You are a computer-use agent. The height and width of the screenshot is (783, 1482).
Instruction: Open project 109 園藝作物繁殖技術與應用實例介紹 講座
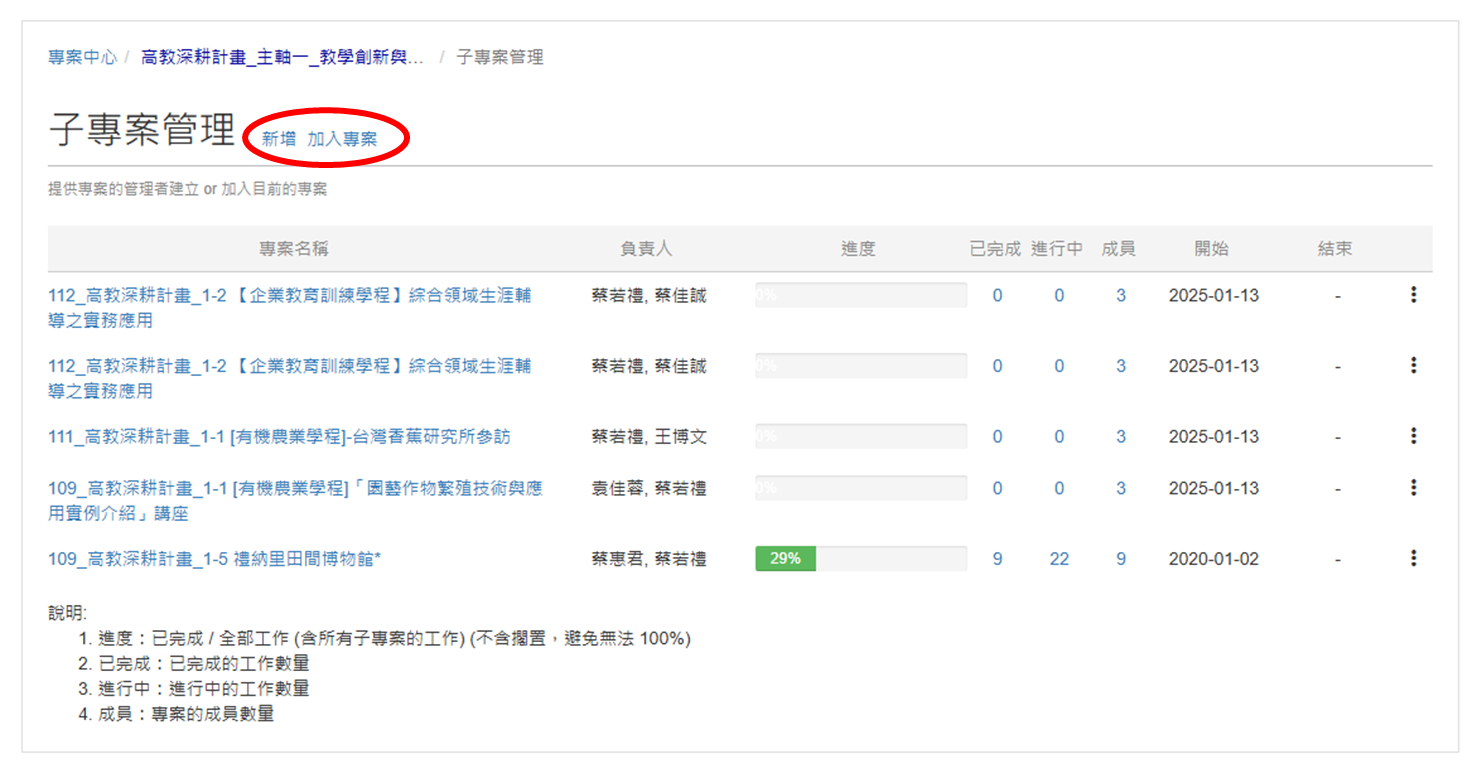pyautogui.click(x=295, y=489)
